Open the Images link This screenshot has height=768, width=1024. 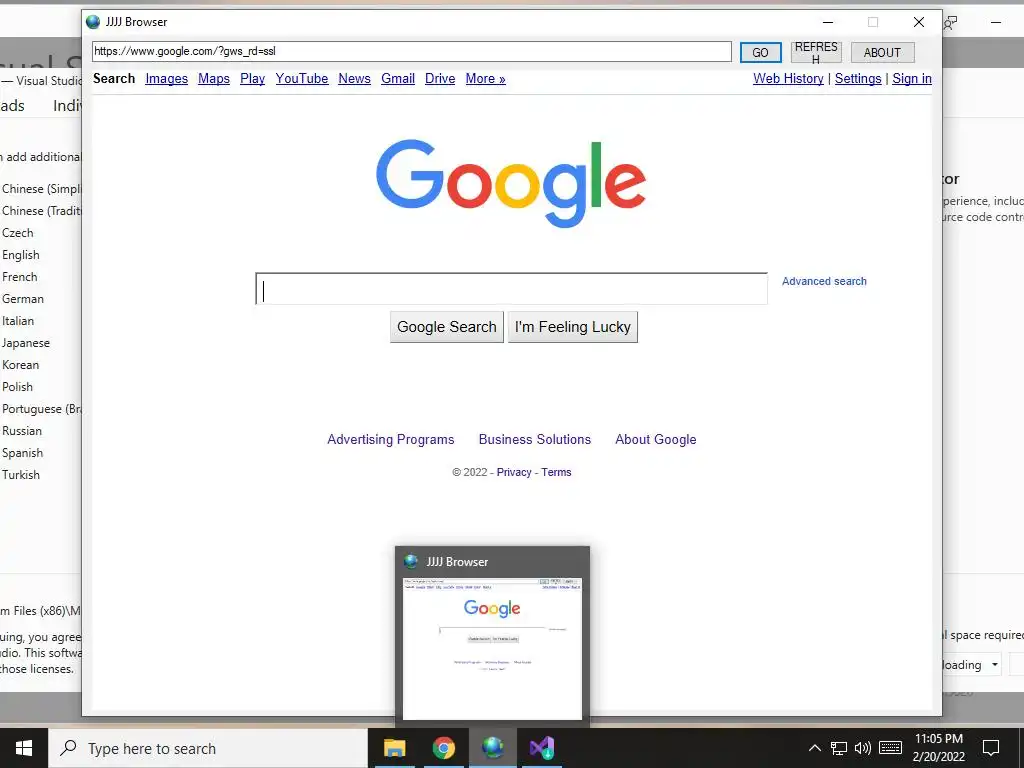(x=167, y=78)
